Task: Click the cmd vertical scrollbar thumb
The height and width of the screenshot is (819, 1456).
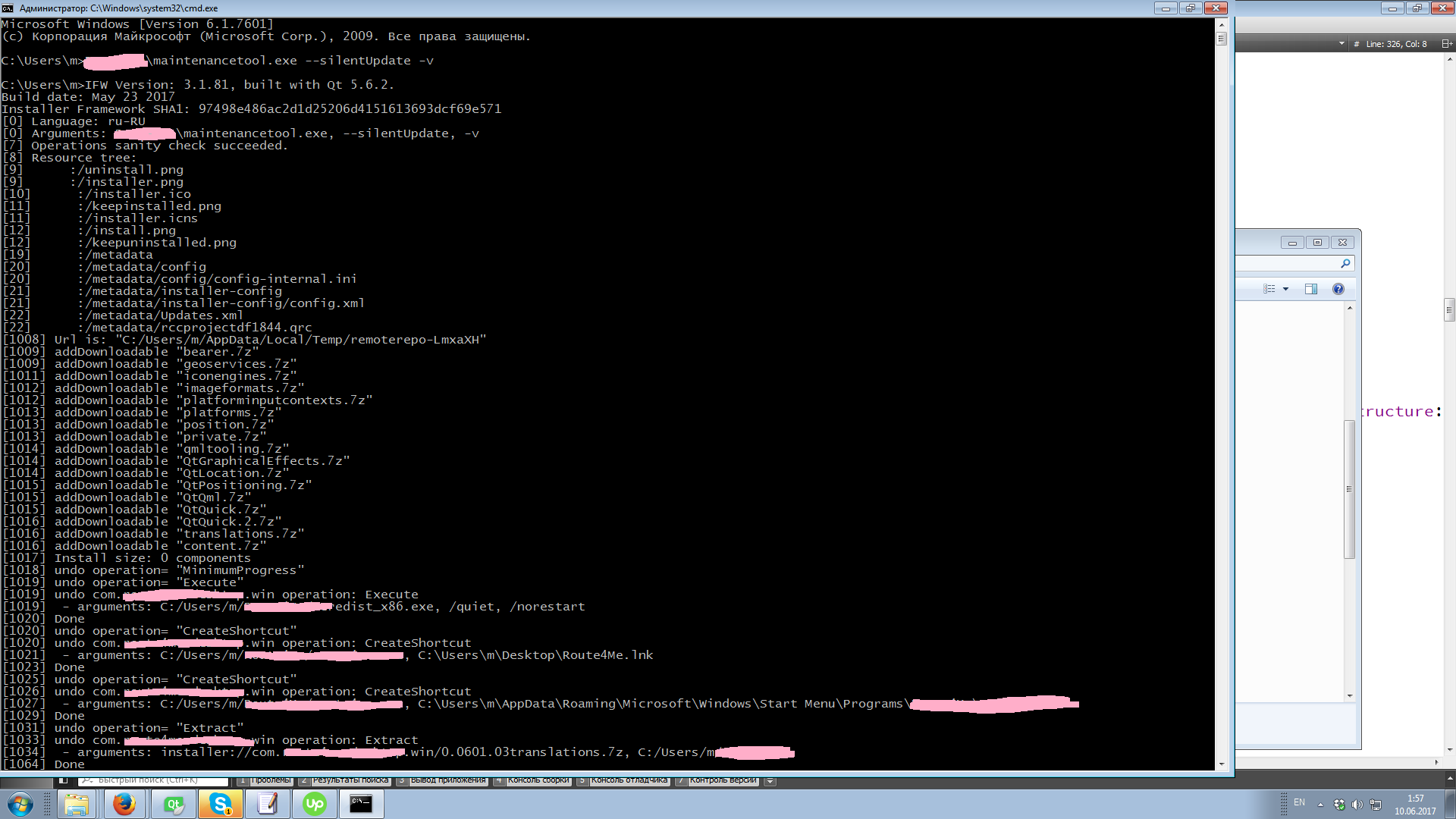Action: point(1221,38)
